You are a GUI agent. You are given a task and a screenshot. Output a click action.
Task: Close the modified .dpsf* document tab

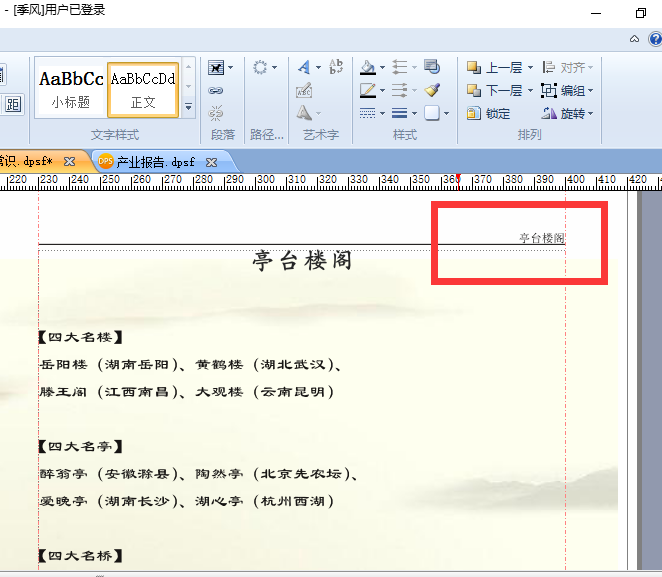[69, 162]
